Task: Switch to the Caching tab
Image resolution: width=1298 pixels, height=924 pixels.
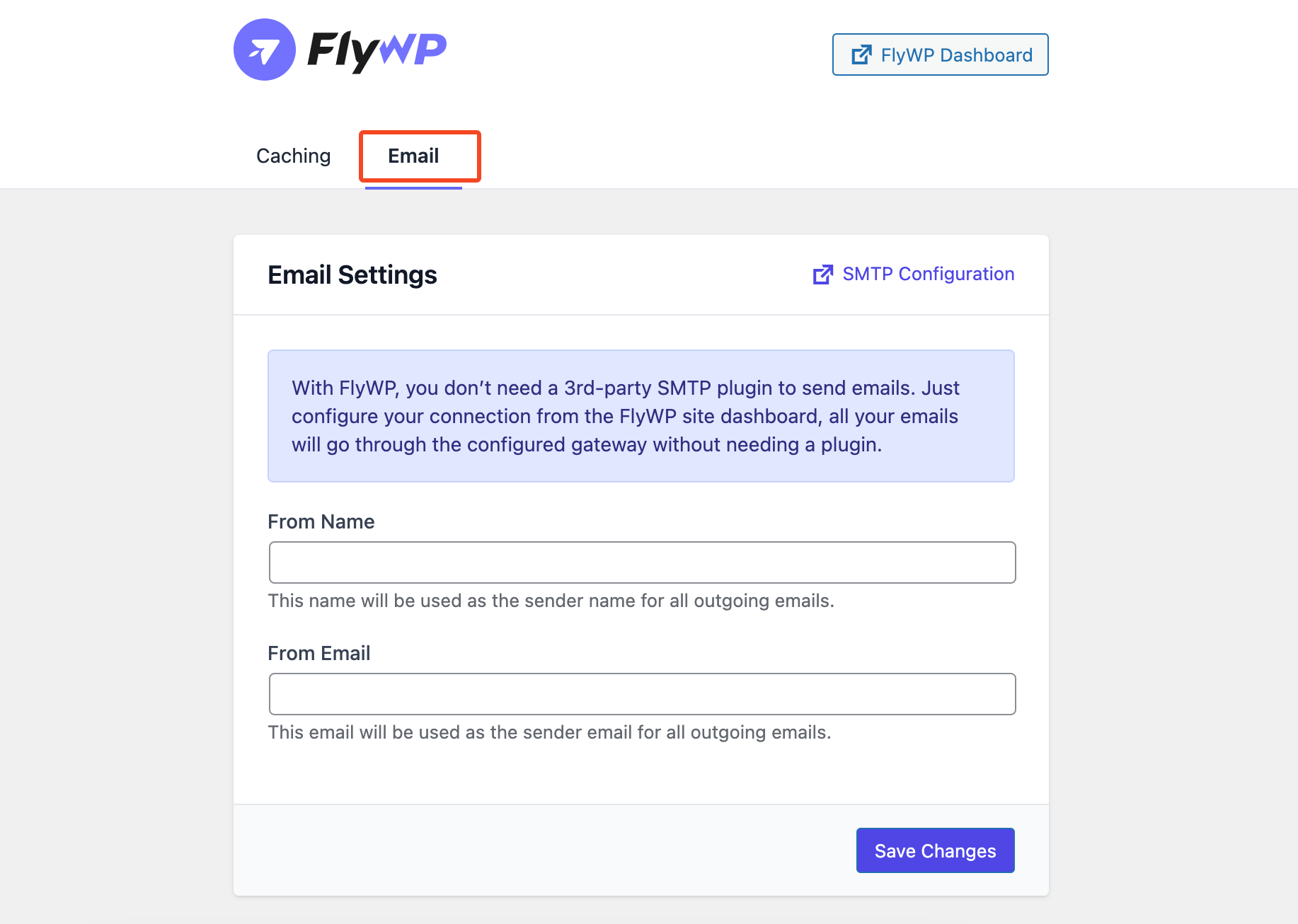Action: (293, 156)
